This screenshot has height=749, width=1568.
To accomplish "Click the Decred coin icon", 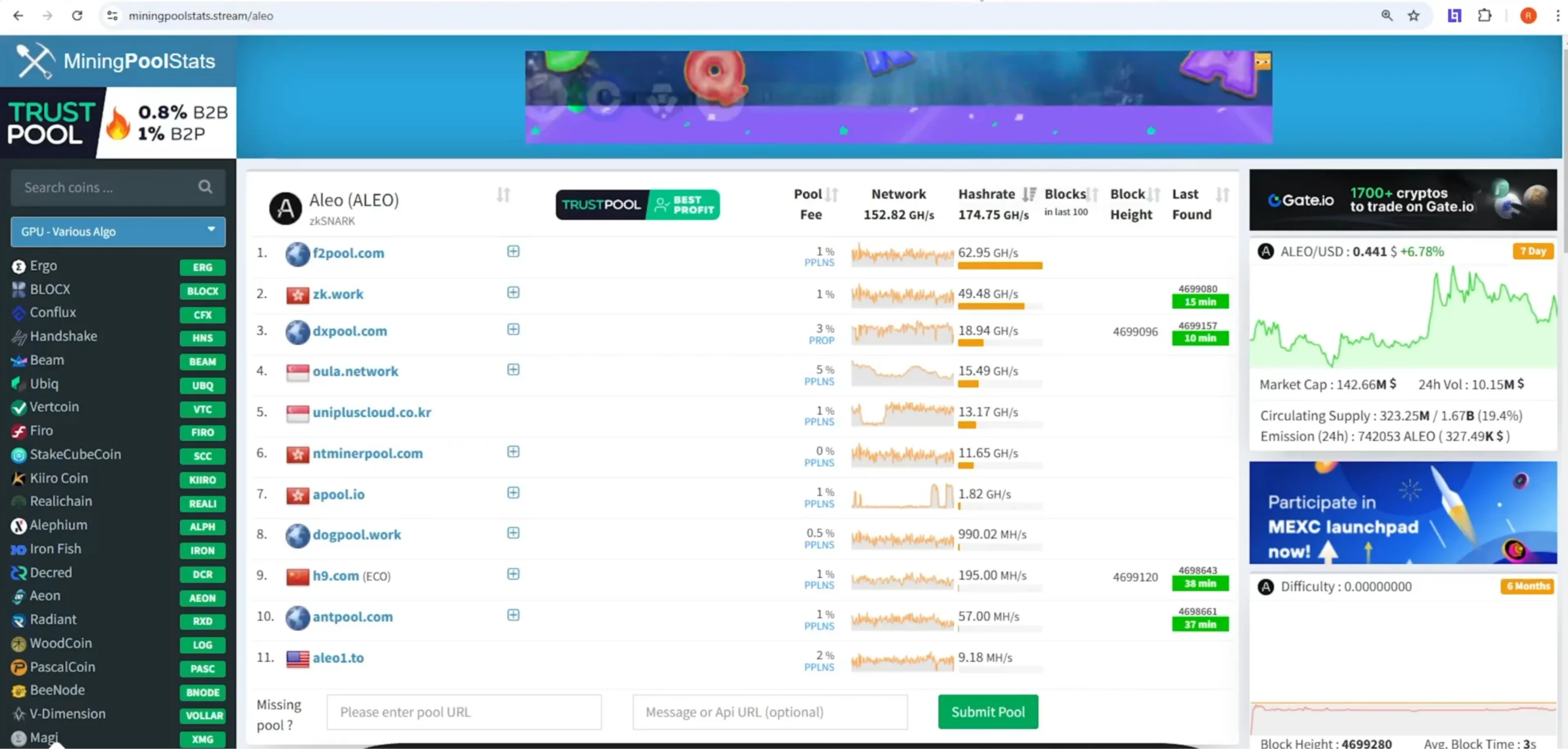I will (19, 573).
